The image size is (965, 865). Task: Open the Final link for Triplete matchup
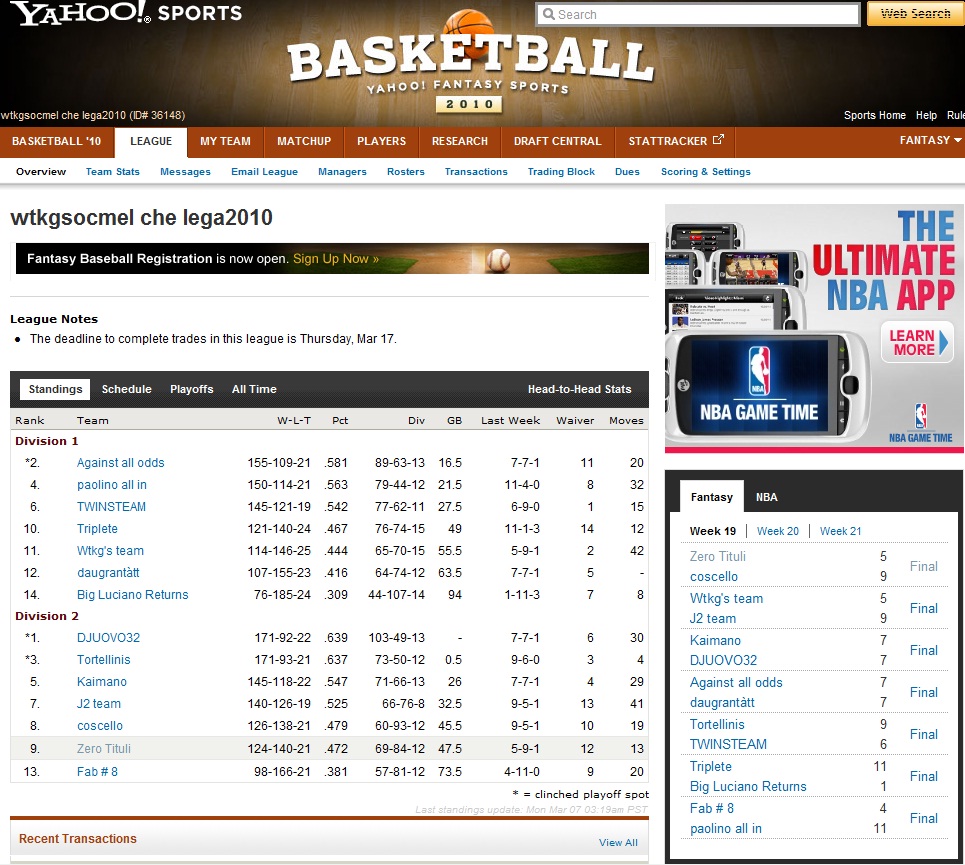coord(923,776)
